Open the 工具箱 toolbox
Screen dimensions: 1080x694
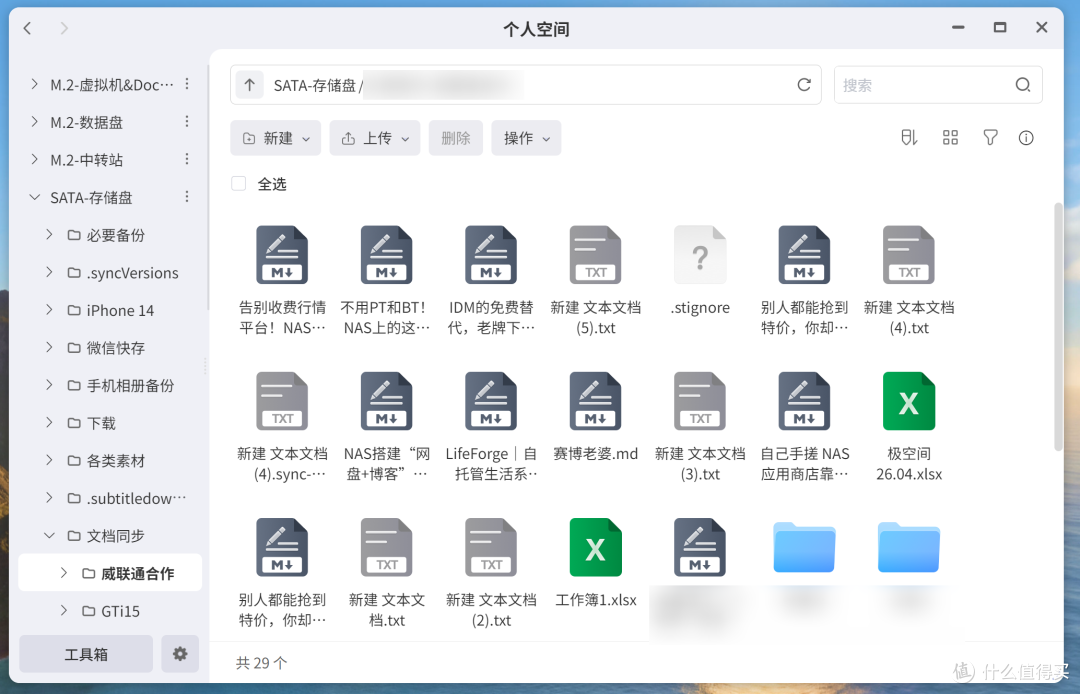[x=86, y=653]
